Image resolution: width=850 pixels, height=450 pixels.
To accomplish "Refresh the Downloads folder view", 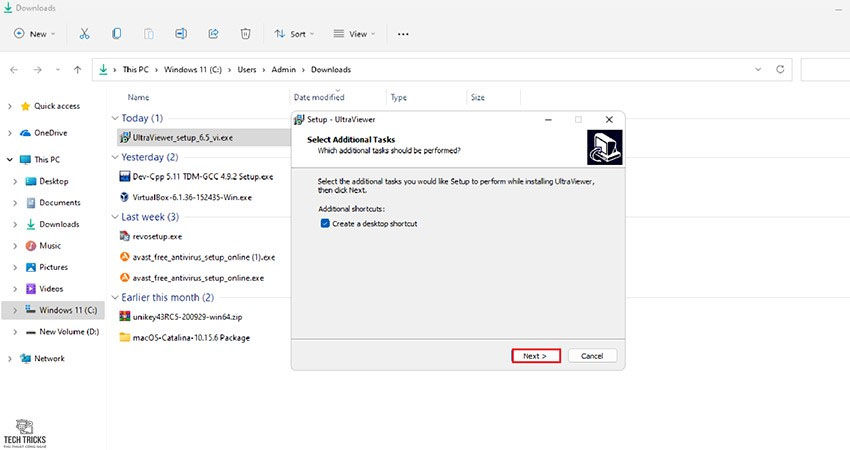I will tap(780, 69).
